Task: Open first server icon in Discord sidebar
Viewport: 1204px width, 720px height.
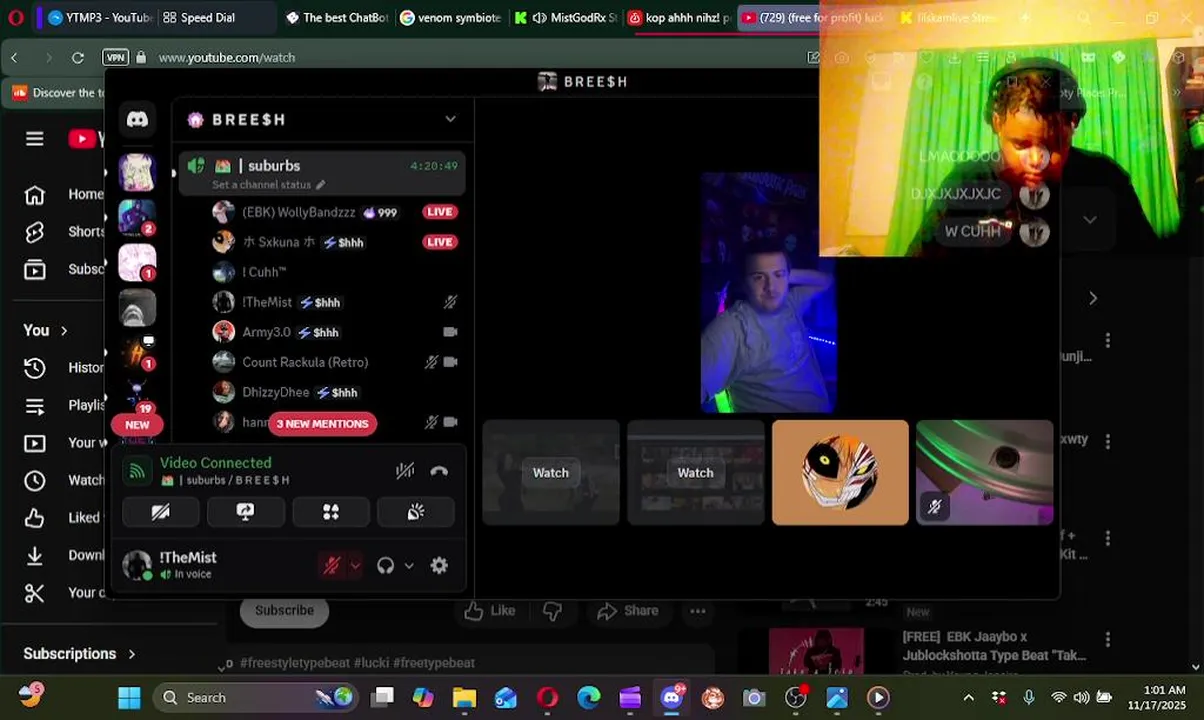Action: coord(137,173)
